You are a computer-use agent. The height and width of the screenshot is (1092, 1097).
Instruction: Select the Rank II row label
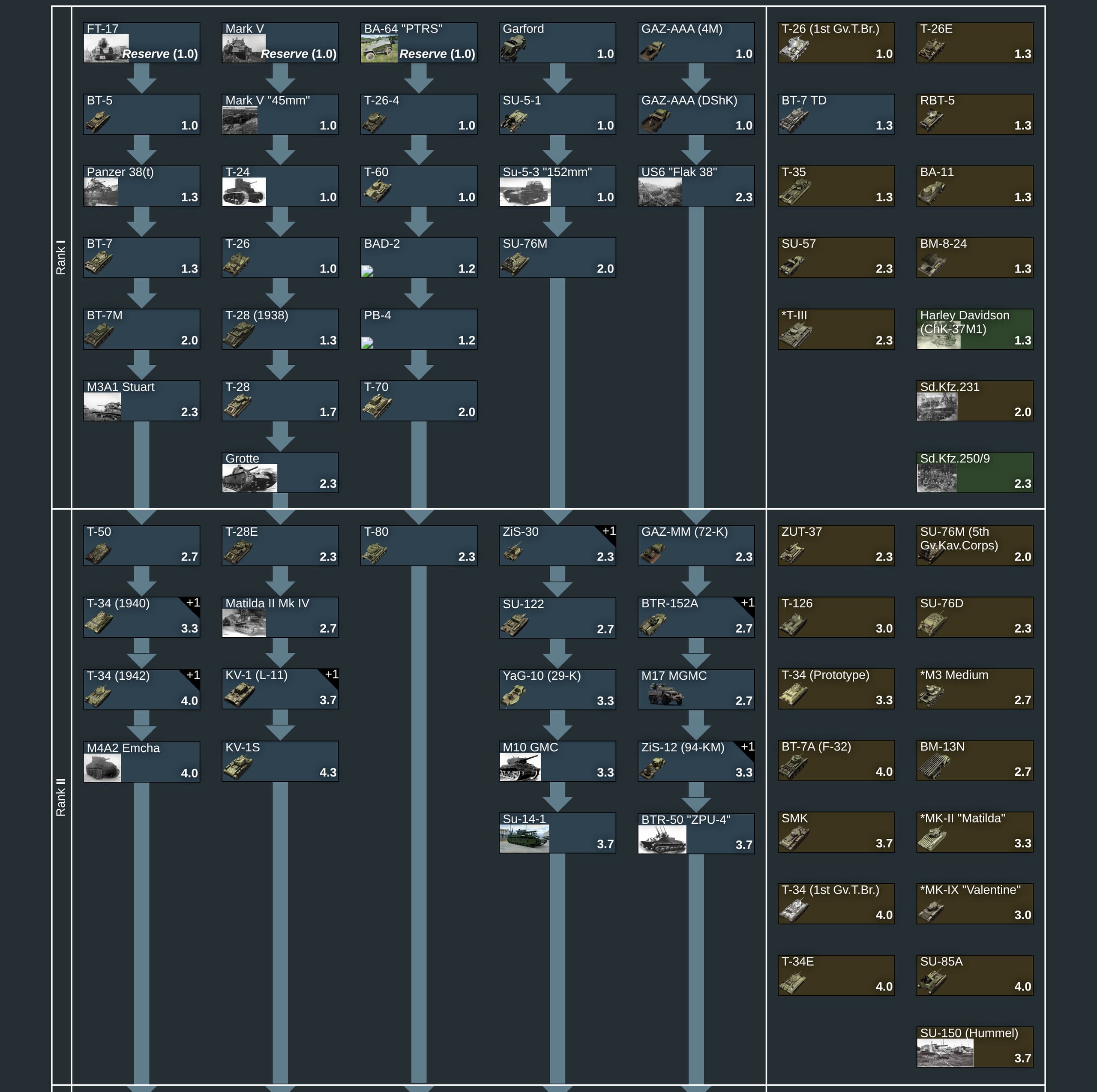61,797
